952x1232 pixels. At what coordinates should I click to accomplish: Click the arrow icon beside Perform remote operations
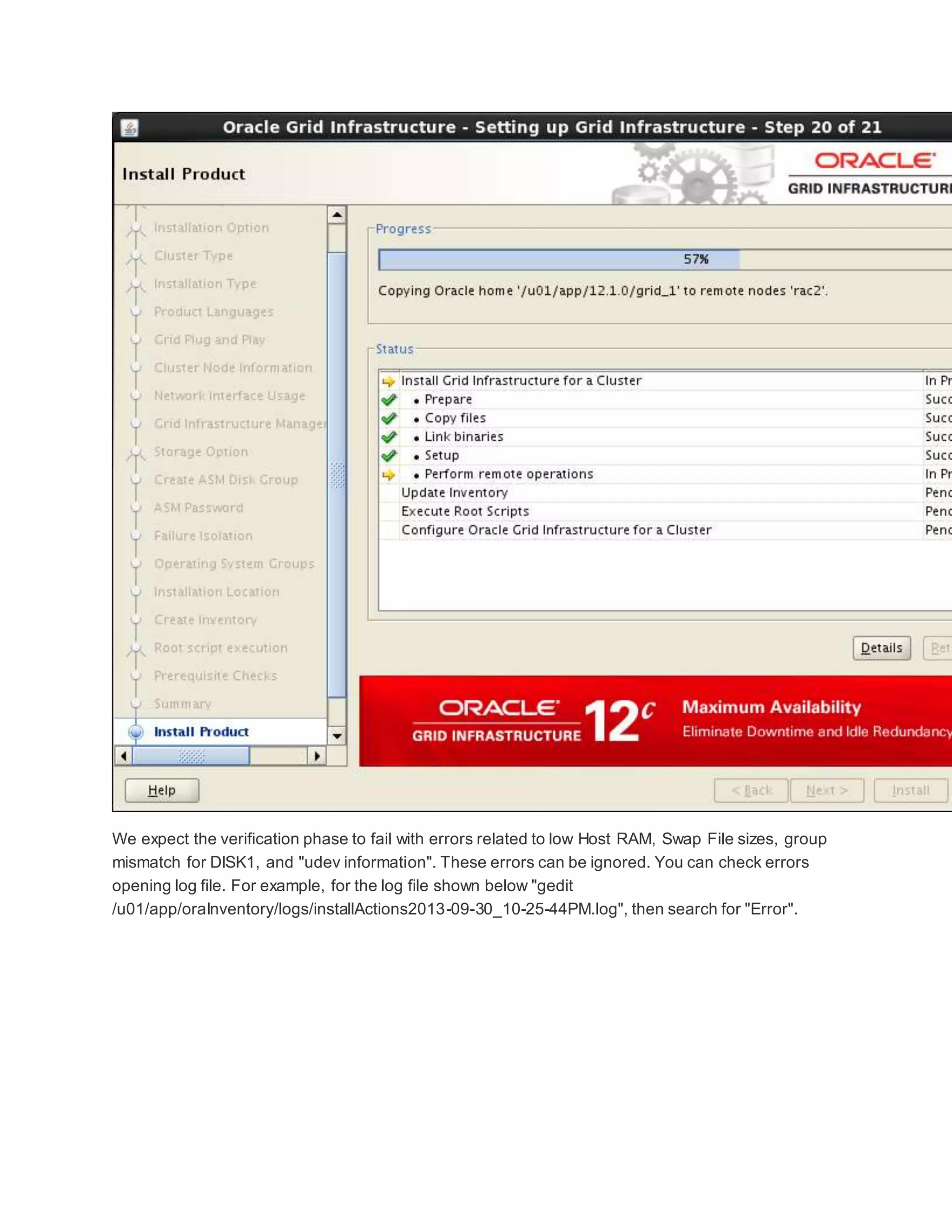[x=389, y=475]
